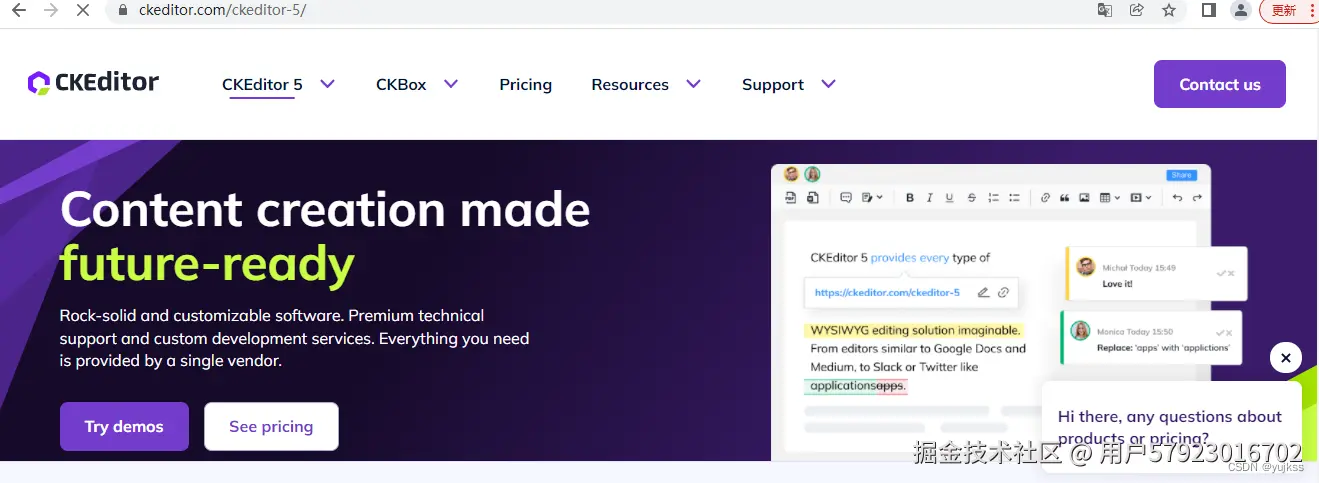The image size is (1319, 483).
Task: Click the export to PDF icon in editor
Action: click(x=791, y=197)
